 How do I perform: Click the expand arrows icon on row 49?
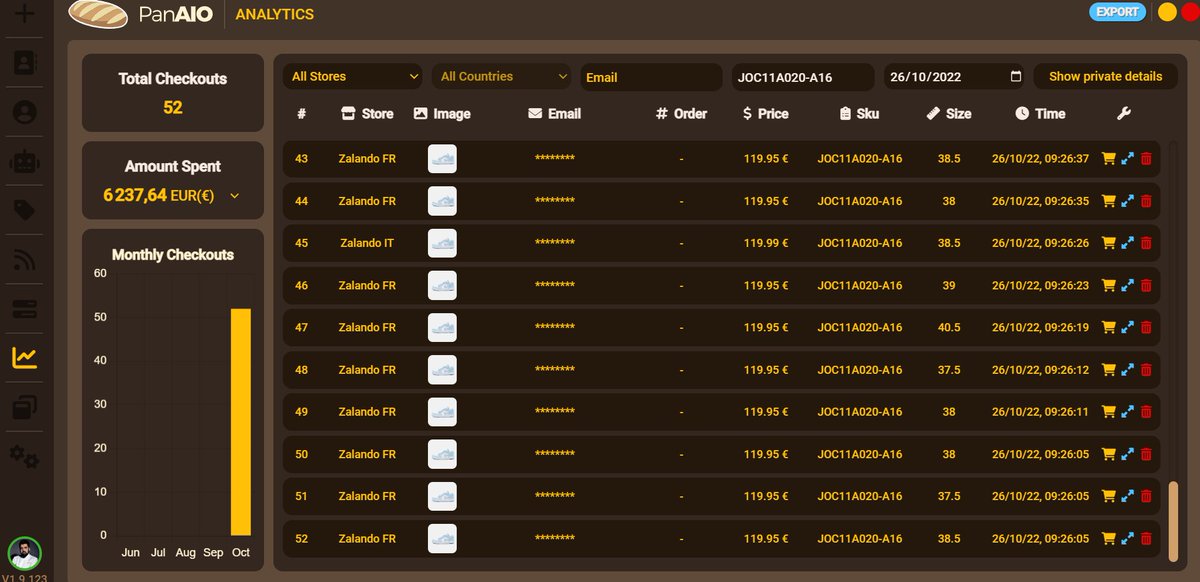1128,412
